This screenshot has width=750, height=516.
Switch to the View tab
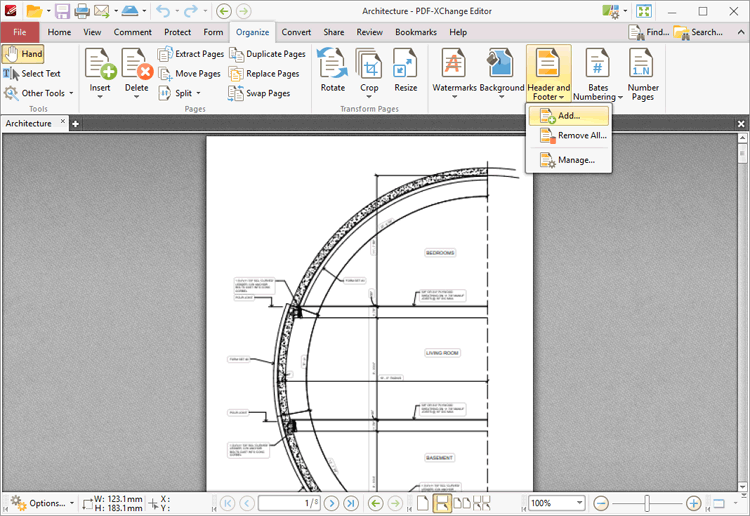click(x=92, y=32)
